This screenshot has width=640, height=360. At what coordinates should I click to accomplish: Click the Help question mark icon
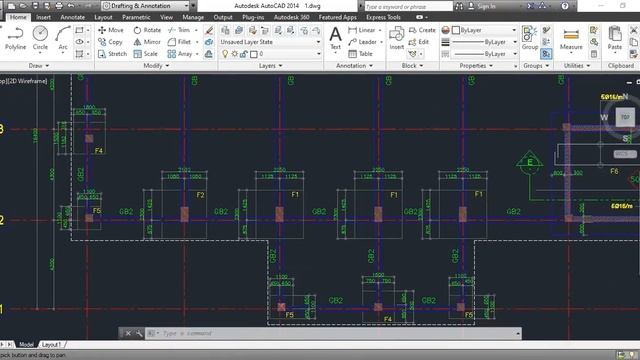564,6
